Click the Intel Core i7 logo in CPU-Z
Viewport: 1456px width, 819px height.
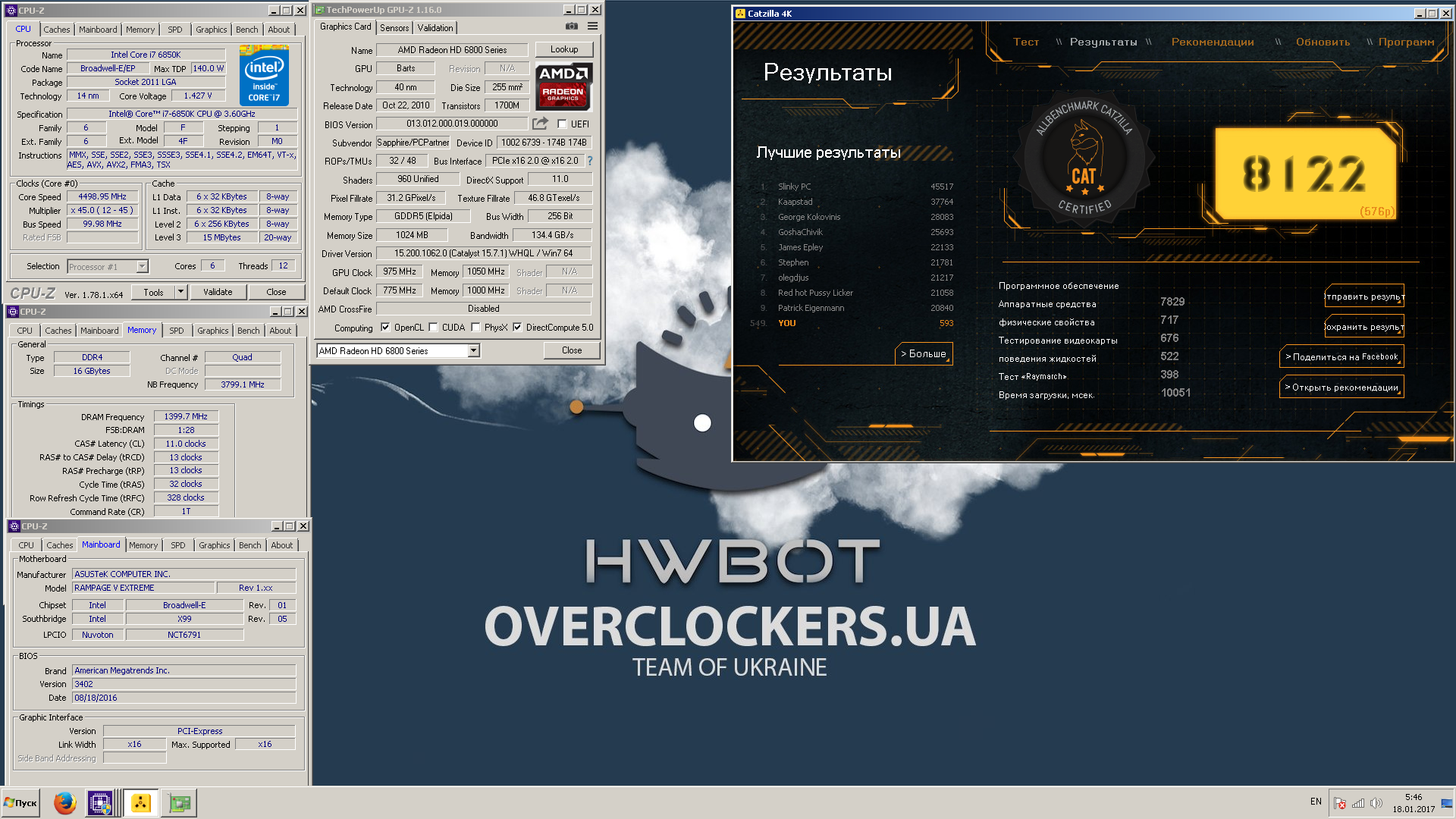pyautogui.click(x=264, y=76)
